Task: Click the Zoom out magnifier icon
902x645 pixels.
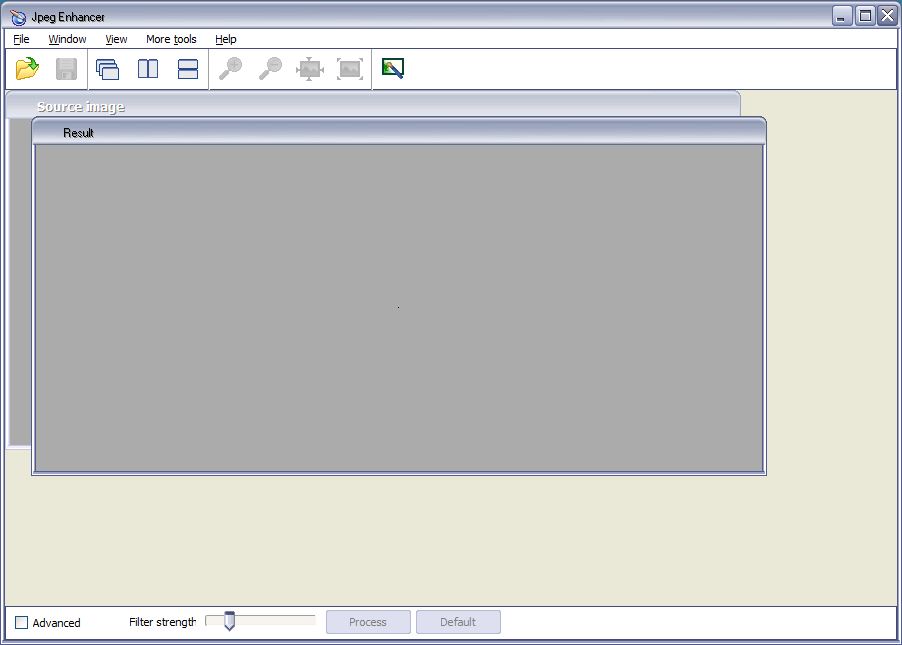Action: (270, 68)
